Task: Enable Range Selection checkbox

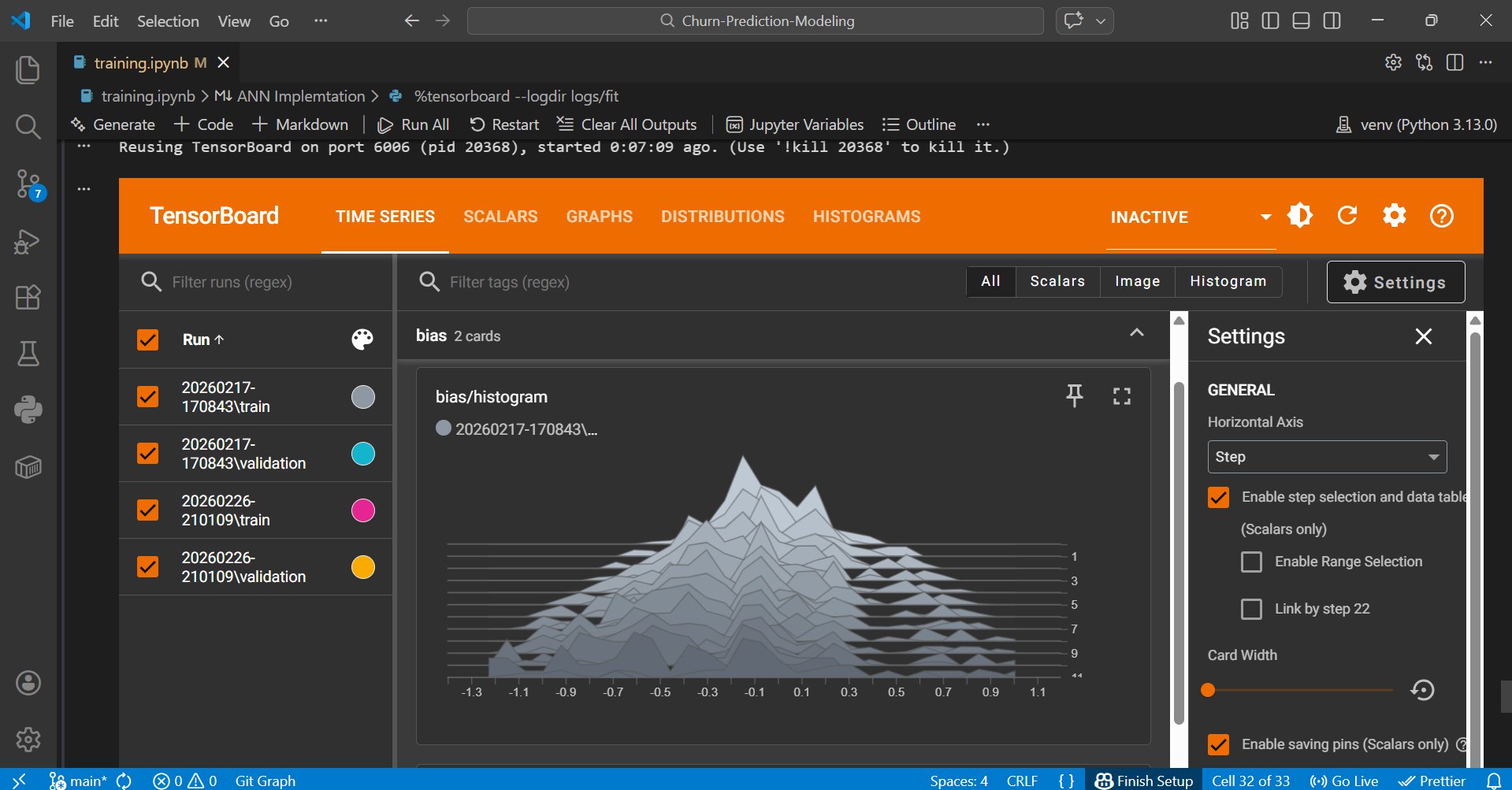Action: point(1251,562)
